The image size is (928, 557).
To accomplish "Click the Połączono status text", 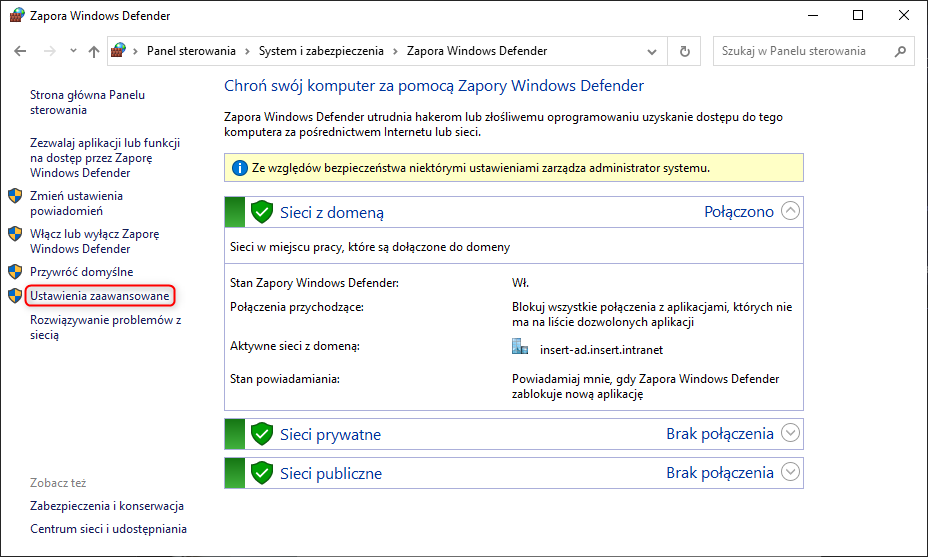I will 739,212.
